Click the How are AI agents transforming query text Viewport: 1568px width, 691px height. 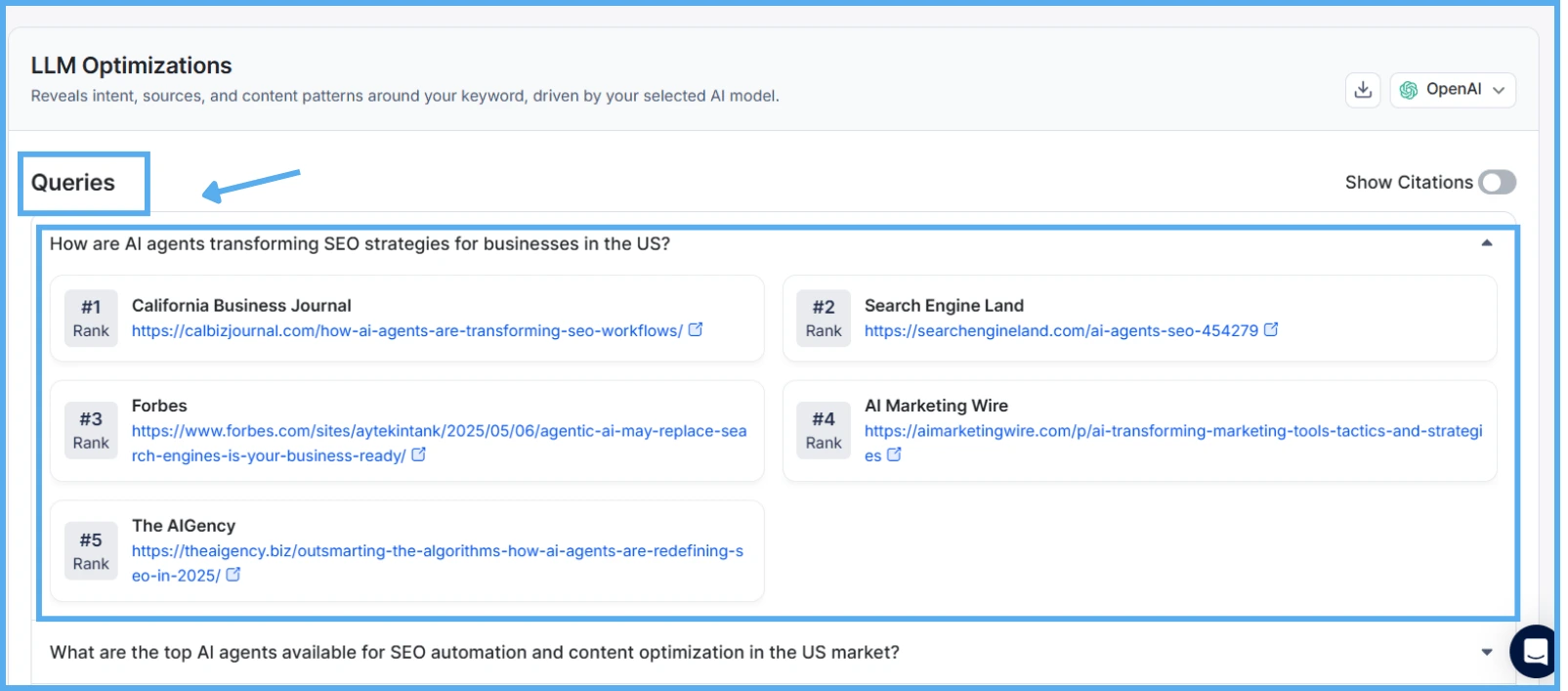click(360, 243)
